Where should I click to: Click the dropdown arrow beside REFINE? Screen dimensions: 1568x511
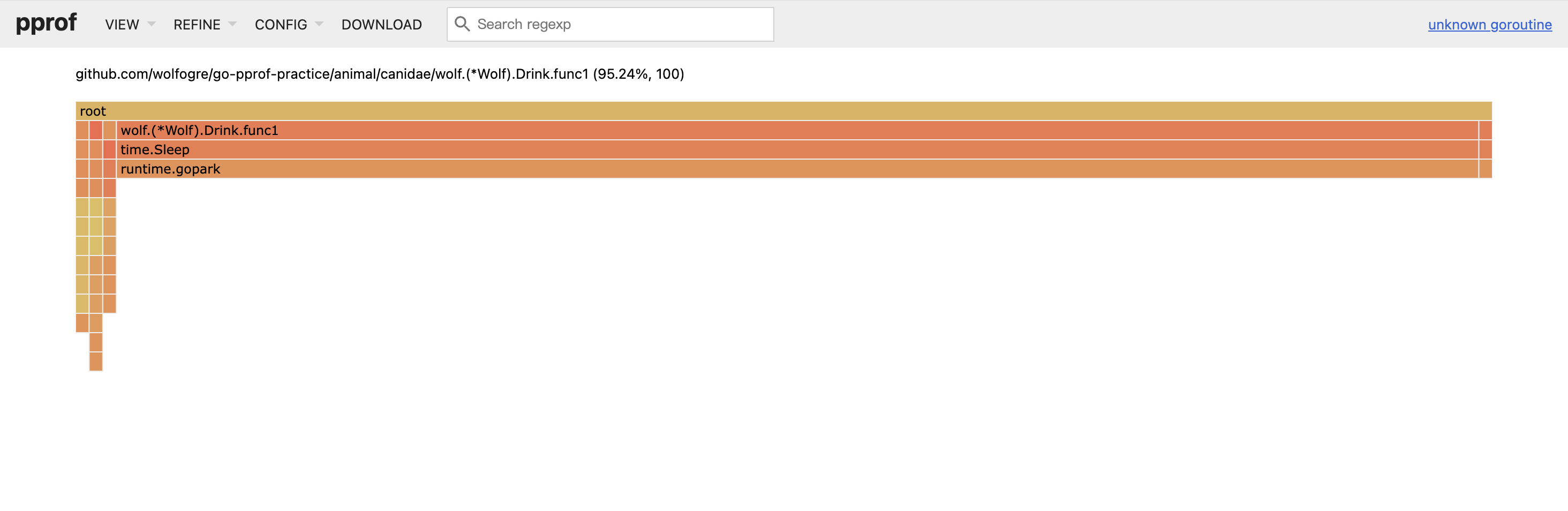coord(232,24)
